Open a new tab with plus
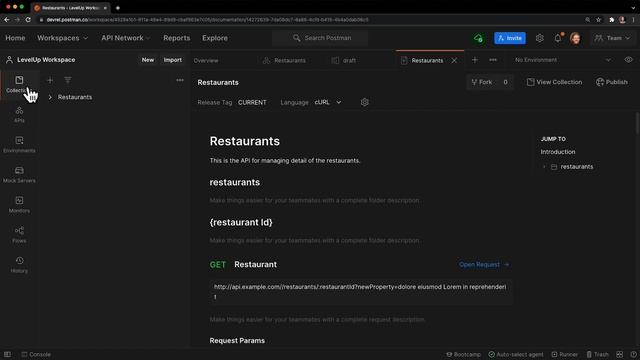640x360 pixels. click(475, 60)
